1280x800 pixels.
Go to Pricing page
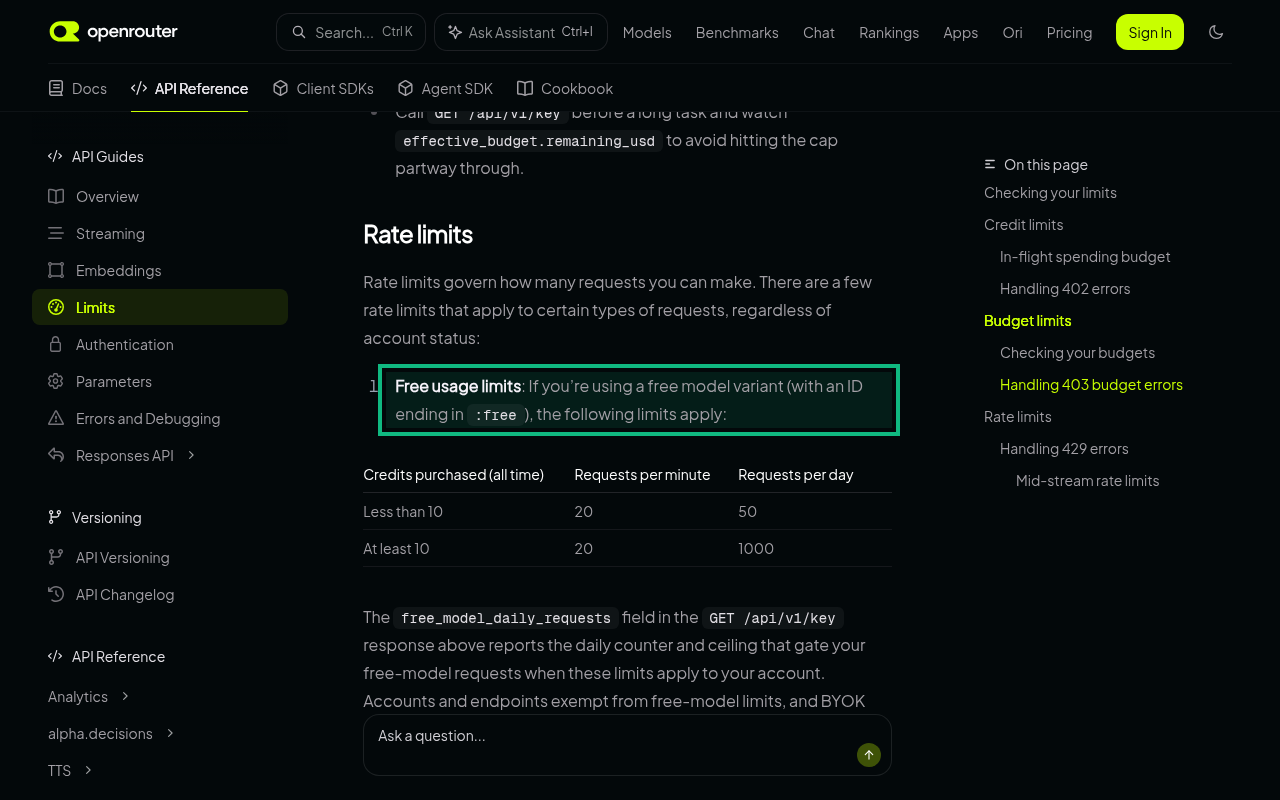[x=1070, y=32]
